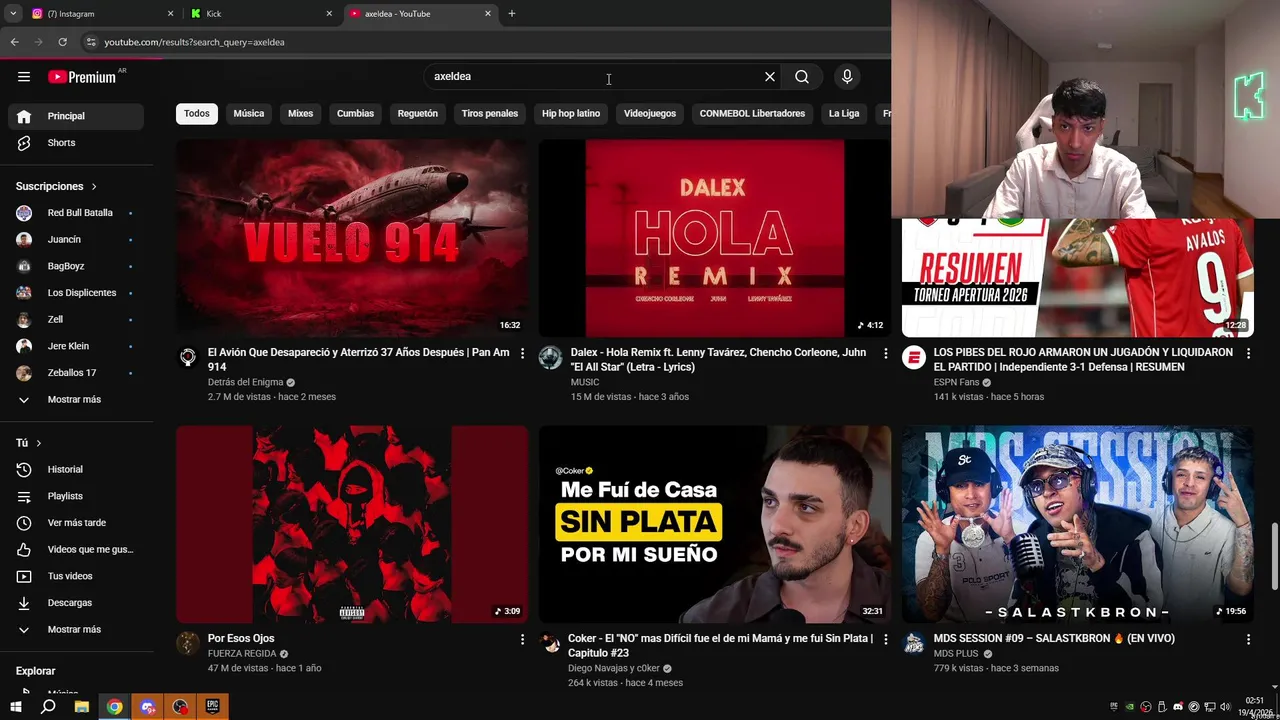This screenshot has width=1280, height=720.
Task: Go back in Chrome
Action: 14,42
